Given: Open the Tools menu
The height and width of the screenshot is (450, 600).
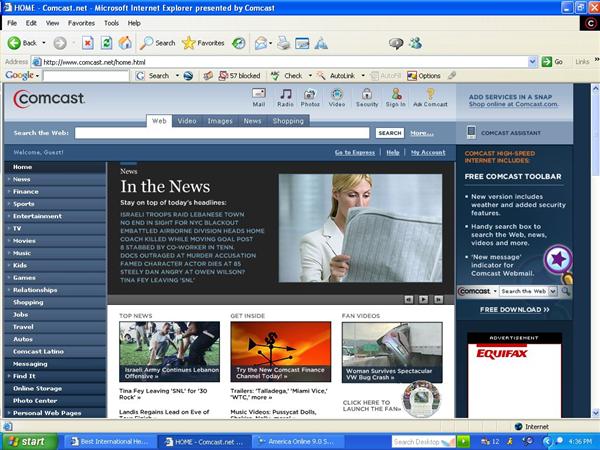Looking at the screenshot, I should point(111,23).
